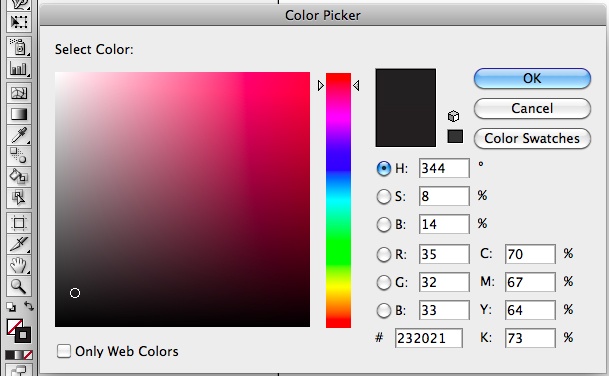Image resolution: width=609 pixels, height=376 pixels.
Task: Click the K field showing 73
Action: (530, 338)
